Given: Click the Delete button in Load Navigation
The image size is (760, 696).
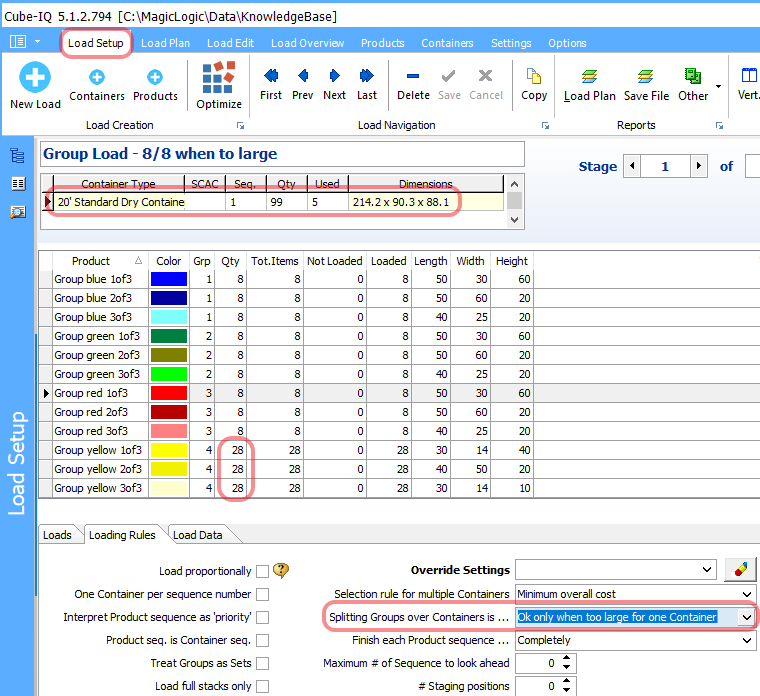Looking at the screenshot, I should (x=413, y=78).
